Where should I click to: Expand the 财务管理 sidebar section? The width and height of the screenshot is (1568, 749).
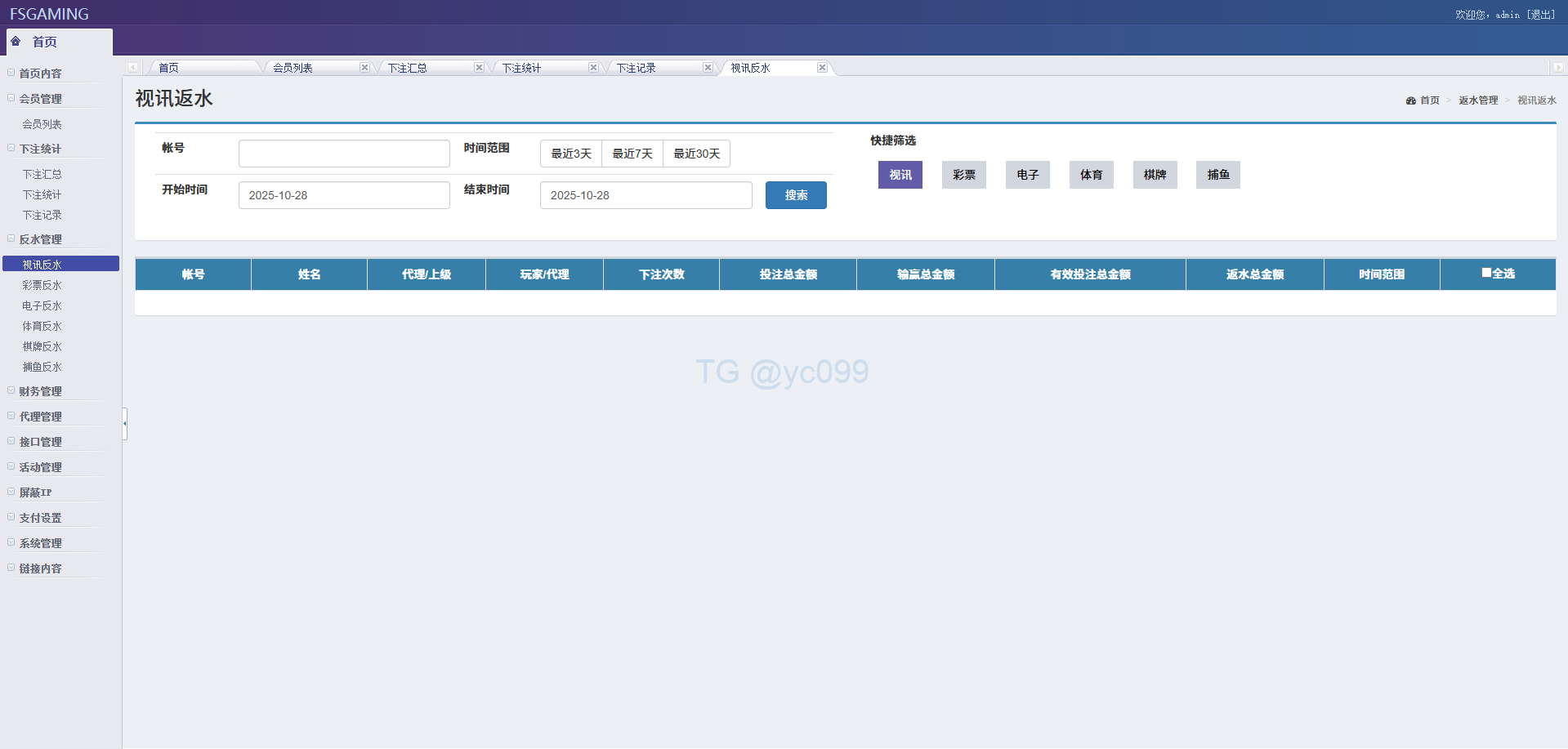pyautogui.click(x=40, y=391)
